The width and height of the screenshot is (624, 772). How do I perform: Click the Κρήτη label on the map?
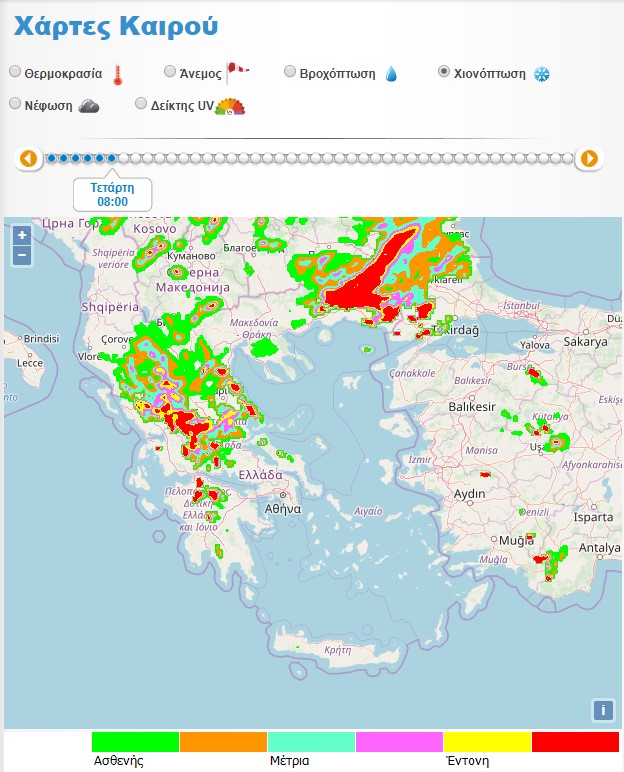click(338, 650)
